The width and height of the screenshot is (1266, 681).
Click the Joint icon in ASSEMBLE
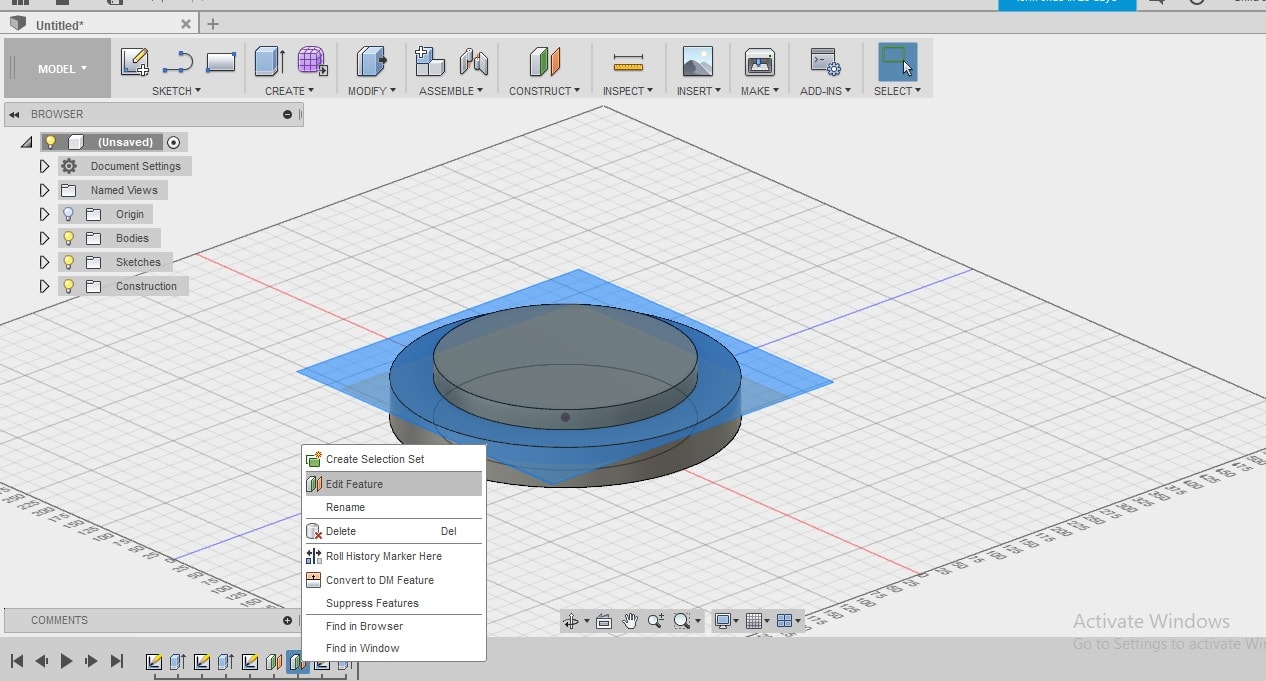tap(474, 62)
